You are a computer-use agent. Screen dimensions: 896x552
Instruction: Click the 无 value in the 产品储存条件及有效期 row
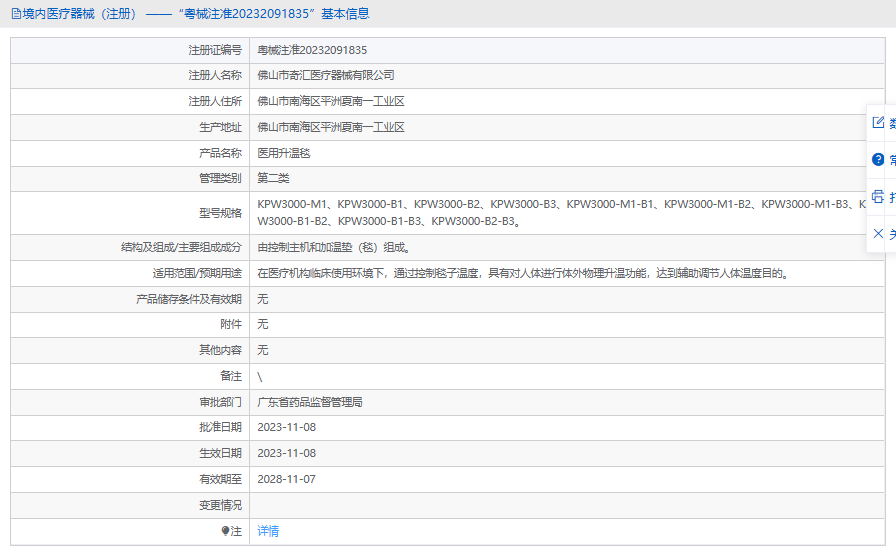pos(262,299)
